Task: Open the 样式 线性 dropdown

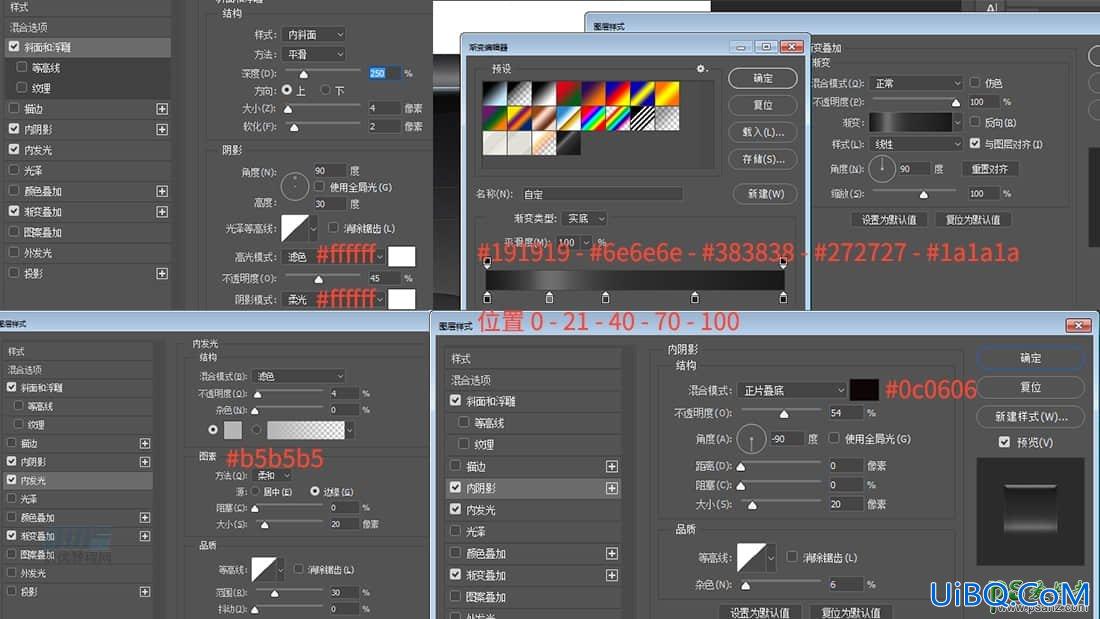Action: (x=915, y=144)
